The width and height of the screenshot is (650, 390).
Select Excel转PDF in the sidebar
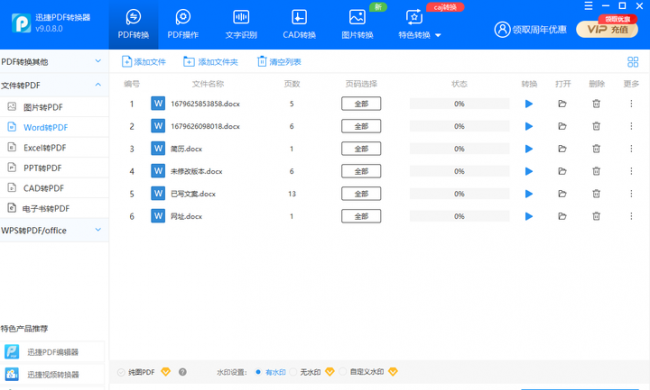point(54,148)
